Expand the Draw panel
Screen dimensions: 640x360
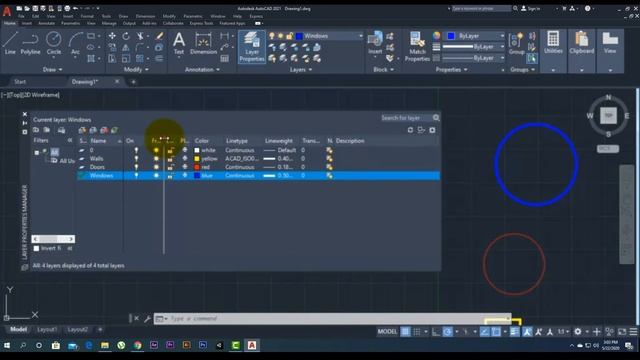[x=52, y=69]
